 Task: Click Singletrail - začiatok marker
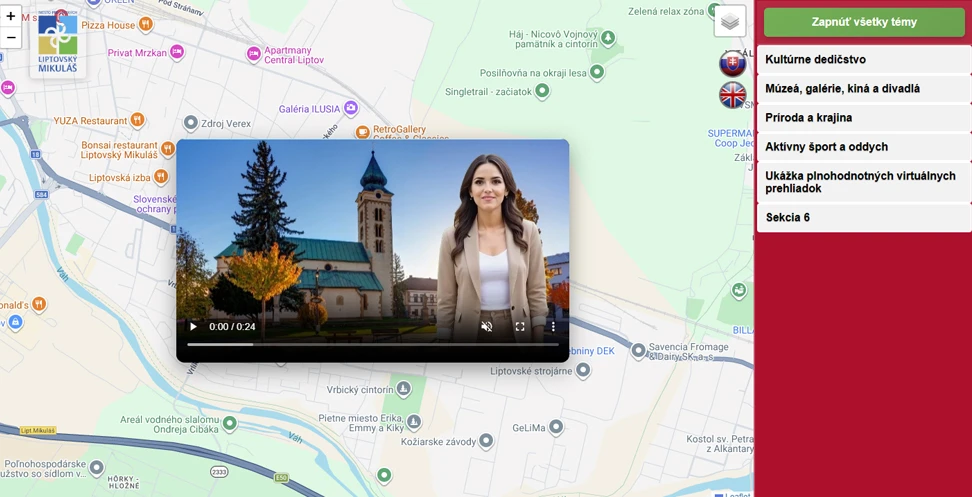pyautogui.click(x=542, y=91)
